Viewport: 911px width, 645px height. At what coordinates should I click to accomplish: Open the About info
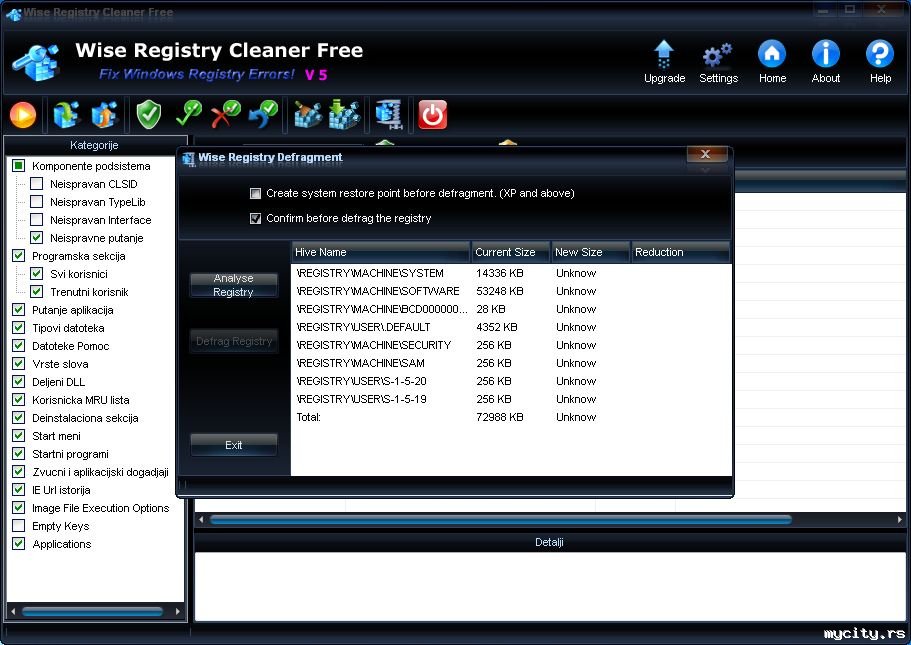[x=826, y=62]
